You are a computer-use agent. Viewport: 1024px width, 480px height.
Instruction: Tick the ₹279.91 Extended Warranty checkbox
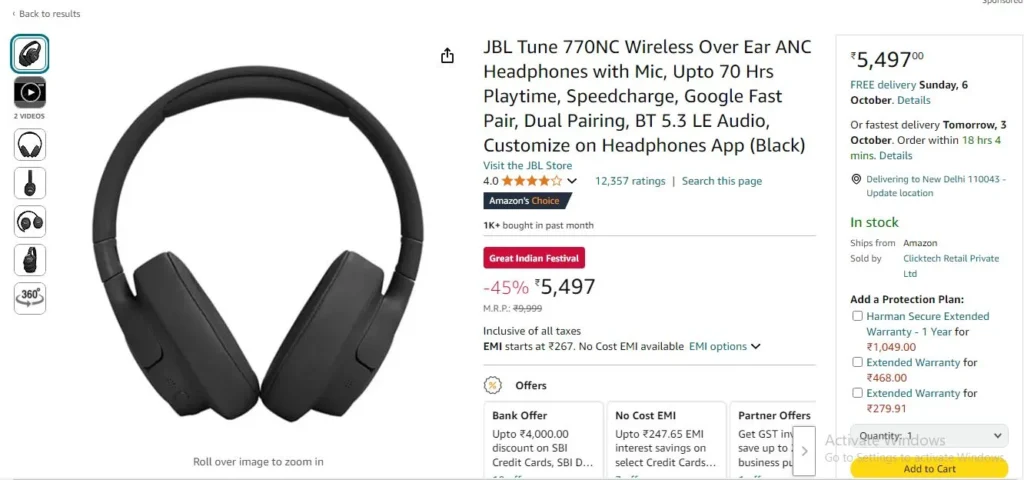point(857,392)
